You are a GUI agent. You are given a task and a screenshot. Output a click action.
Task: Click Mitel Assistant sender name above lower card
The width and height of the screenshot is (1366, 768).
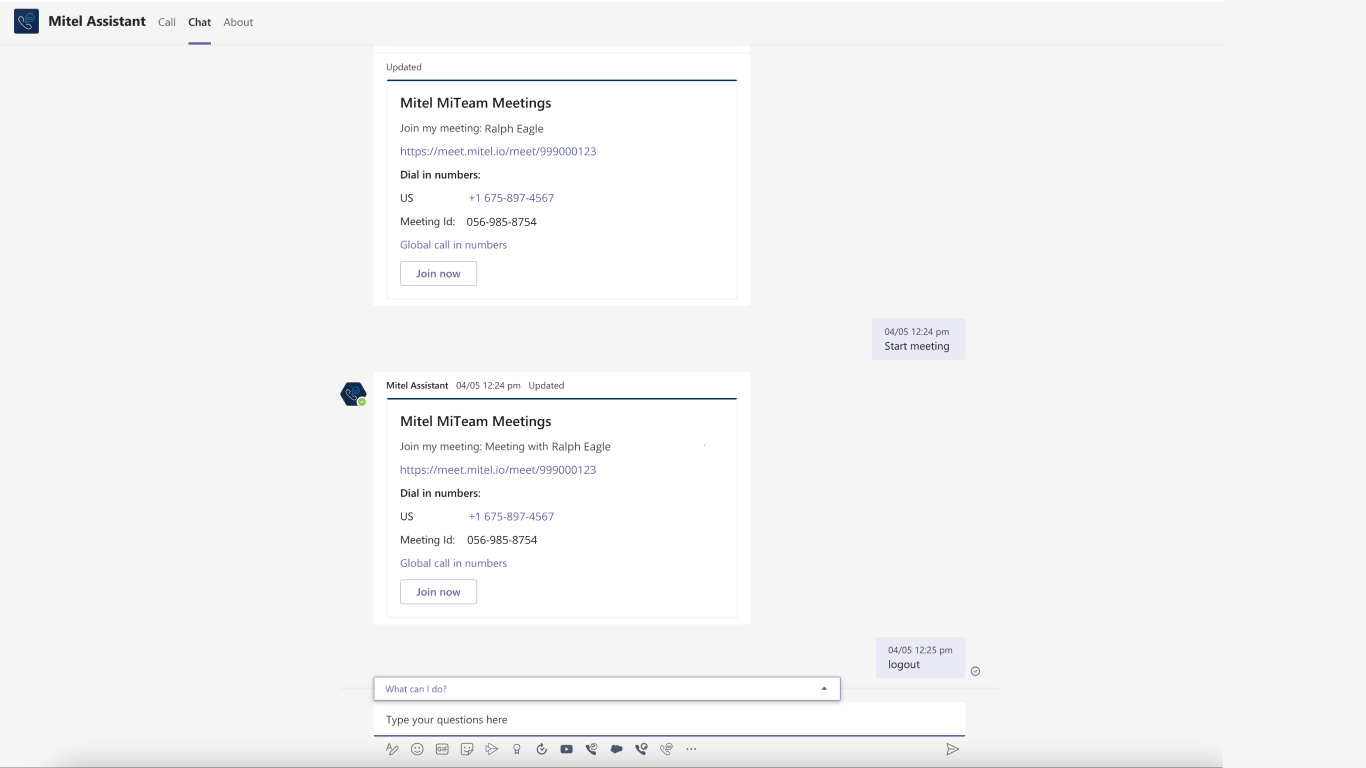(418, 385)
